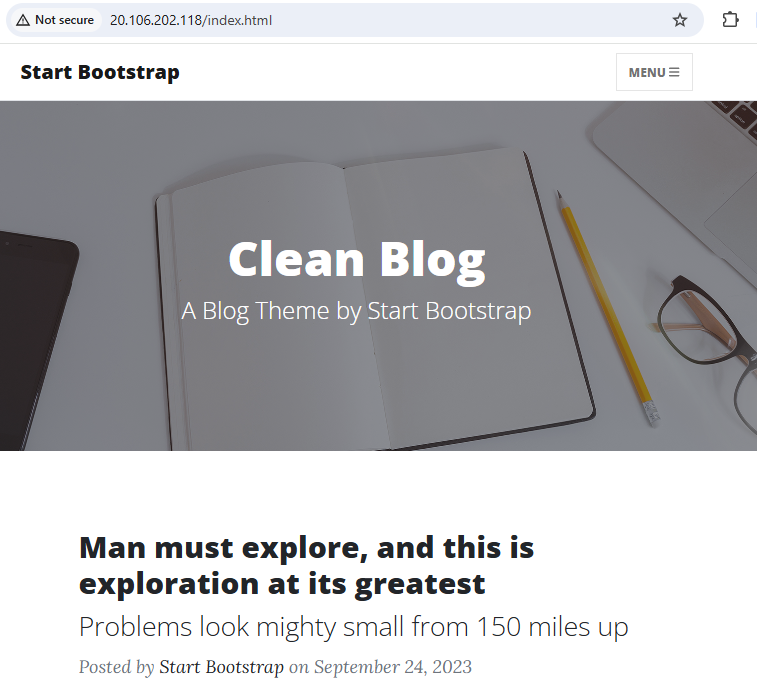Open the Extensions puzzle icon
Image resolution: width=757 pixels, height=686 pixels.
point(730,20)
